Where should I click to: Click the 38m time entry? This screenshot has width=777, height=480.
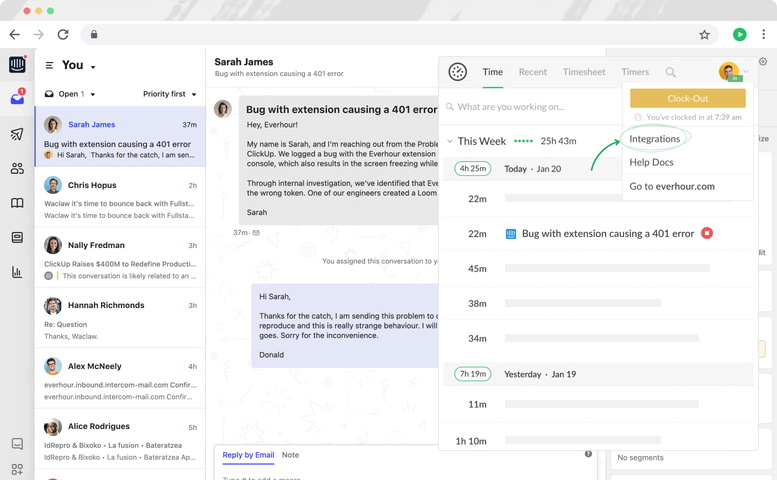point(598,303)
